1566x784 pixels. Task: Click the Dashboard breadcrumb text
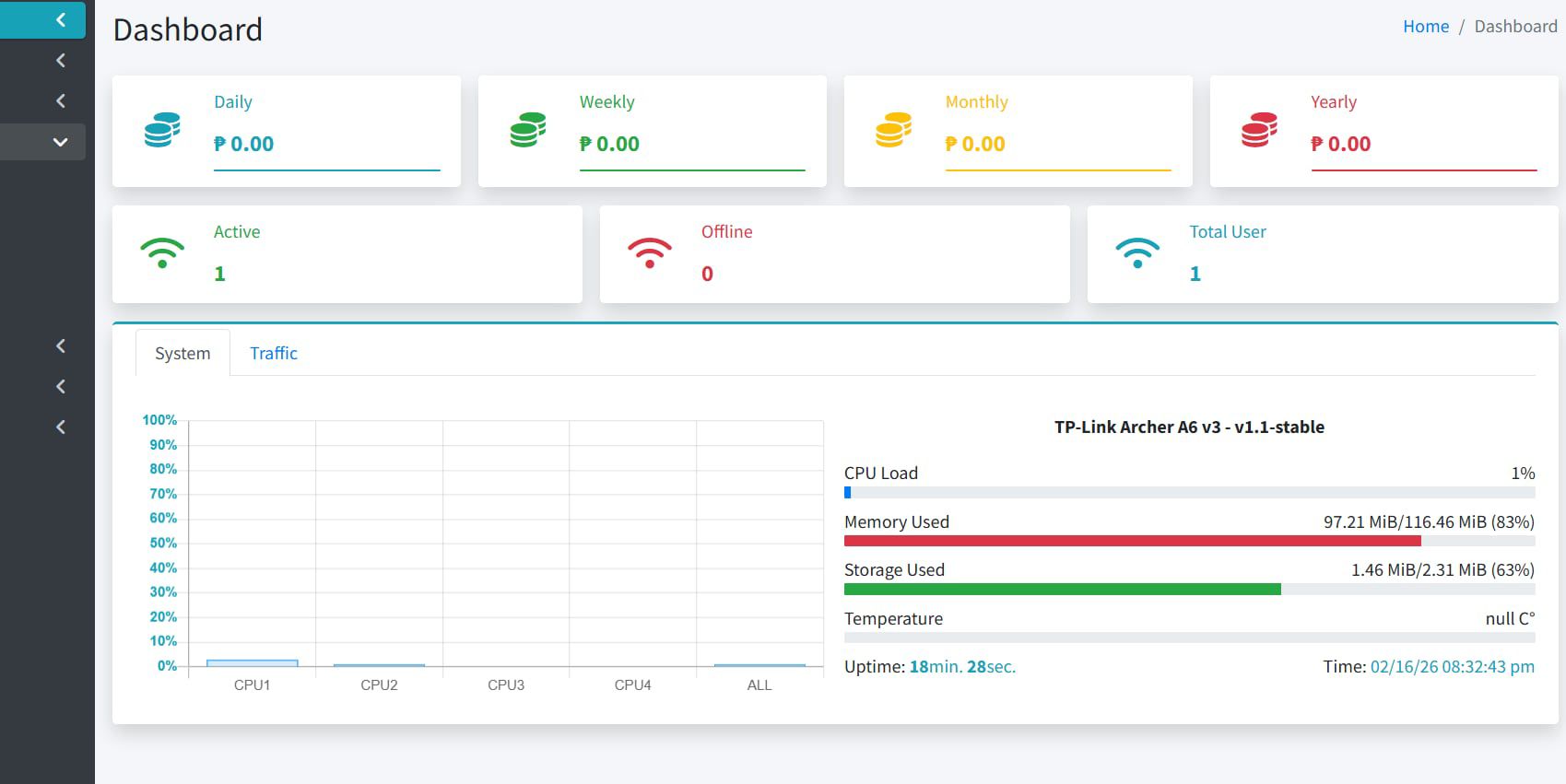point(1515,27)
